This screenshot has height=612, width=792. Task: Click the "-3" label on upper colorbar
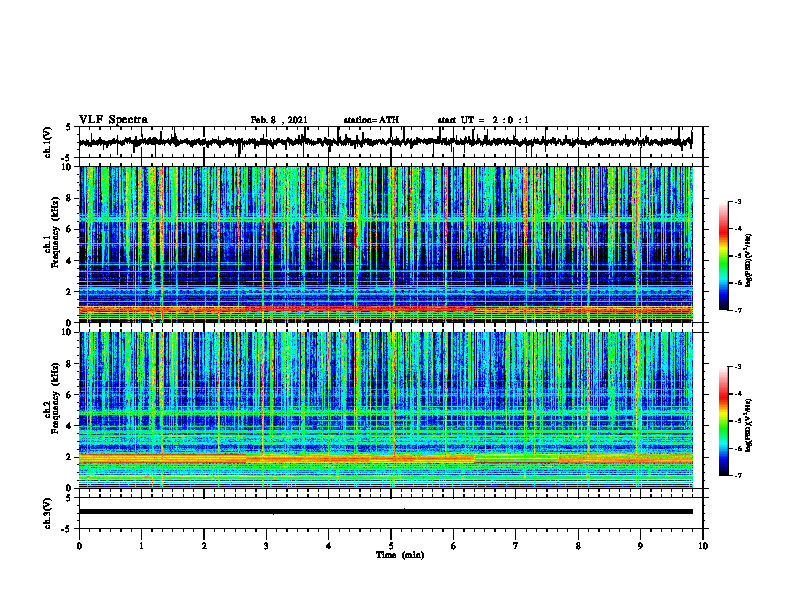coord(737,201)
